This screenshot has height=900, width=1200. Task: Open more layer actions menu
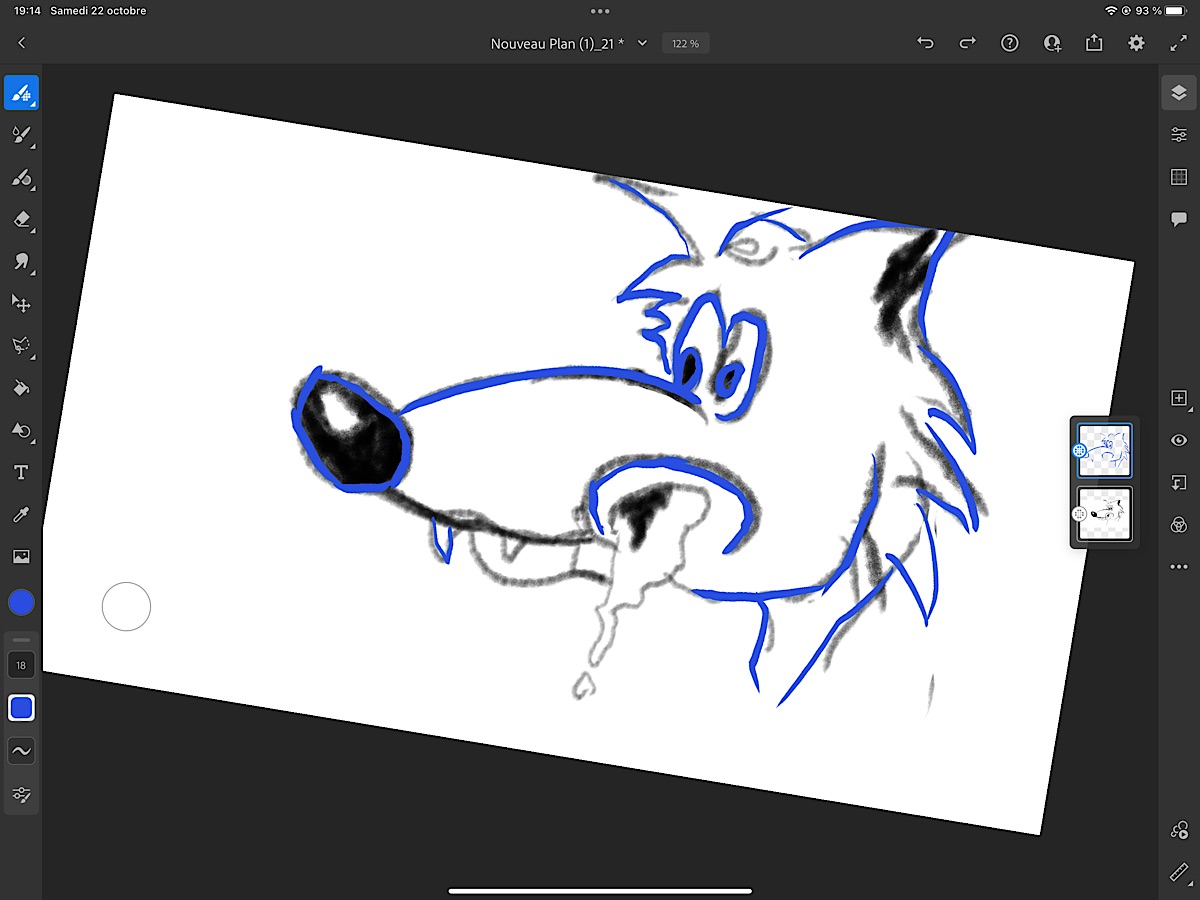1178,567
